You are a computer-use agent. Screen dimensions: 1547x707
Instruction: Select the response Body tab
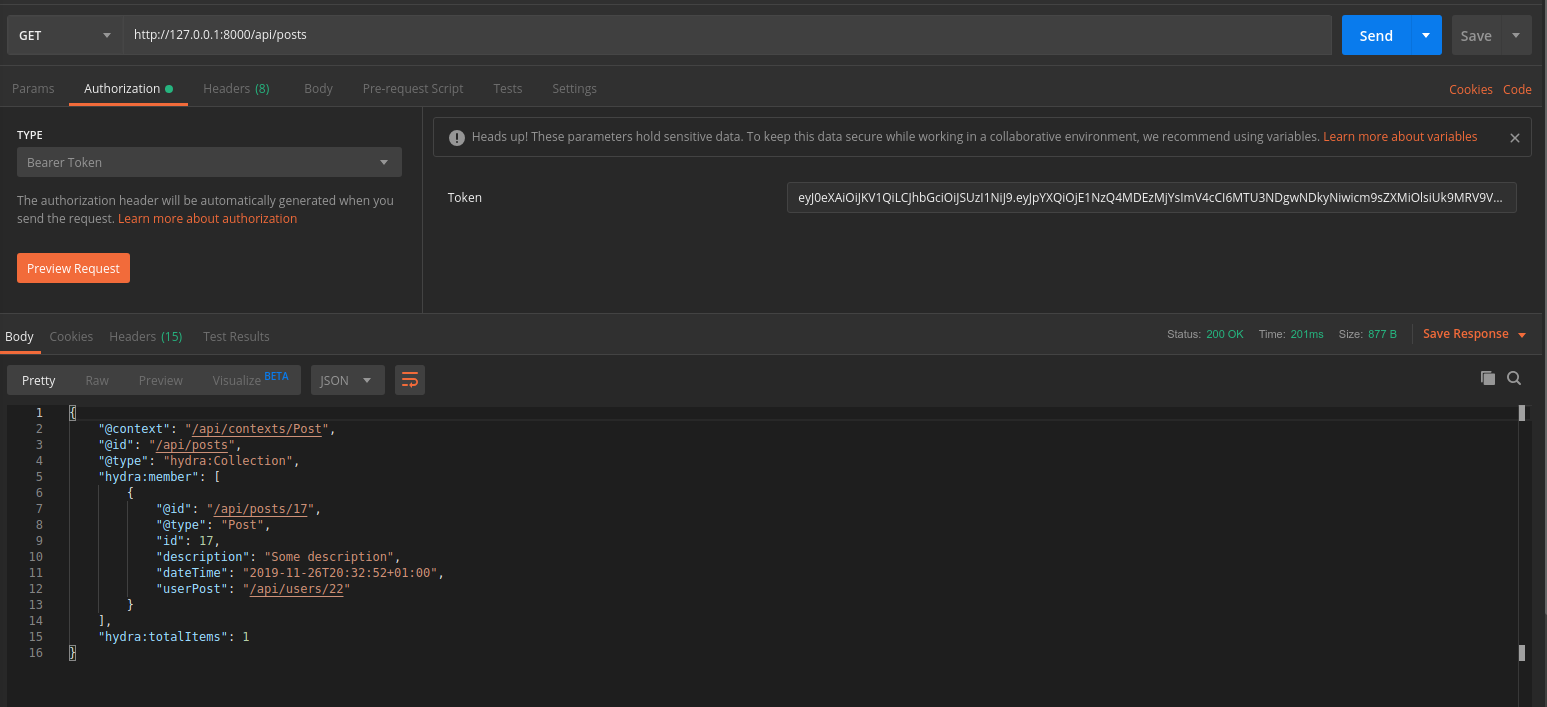click(19, 336)
